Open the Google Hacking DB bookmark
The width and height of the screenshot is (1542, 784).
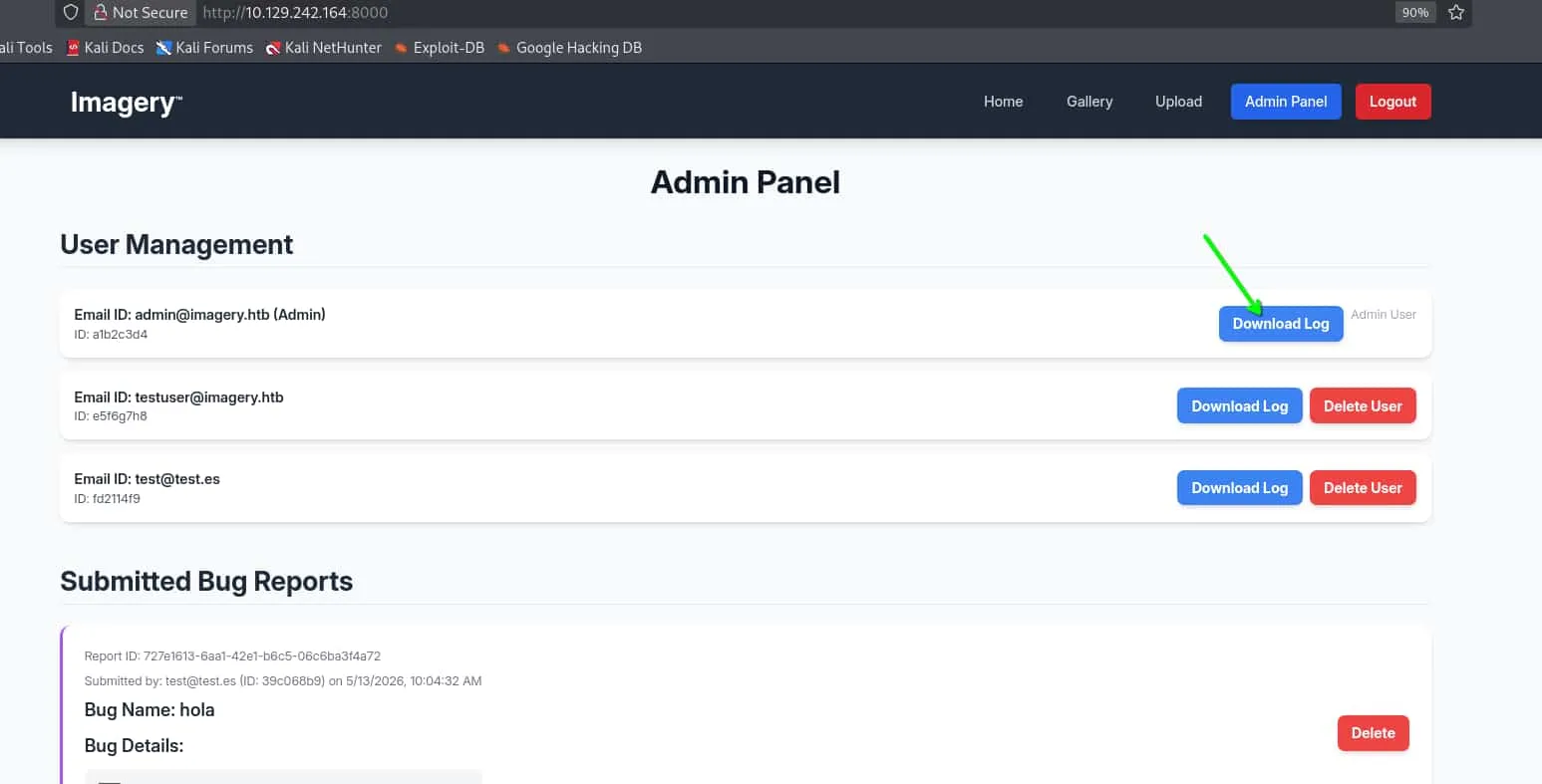click(x=569, y=47)
